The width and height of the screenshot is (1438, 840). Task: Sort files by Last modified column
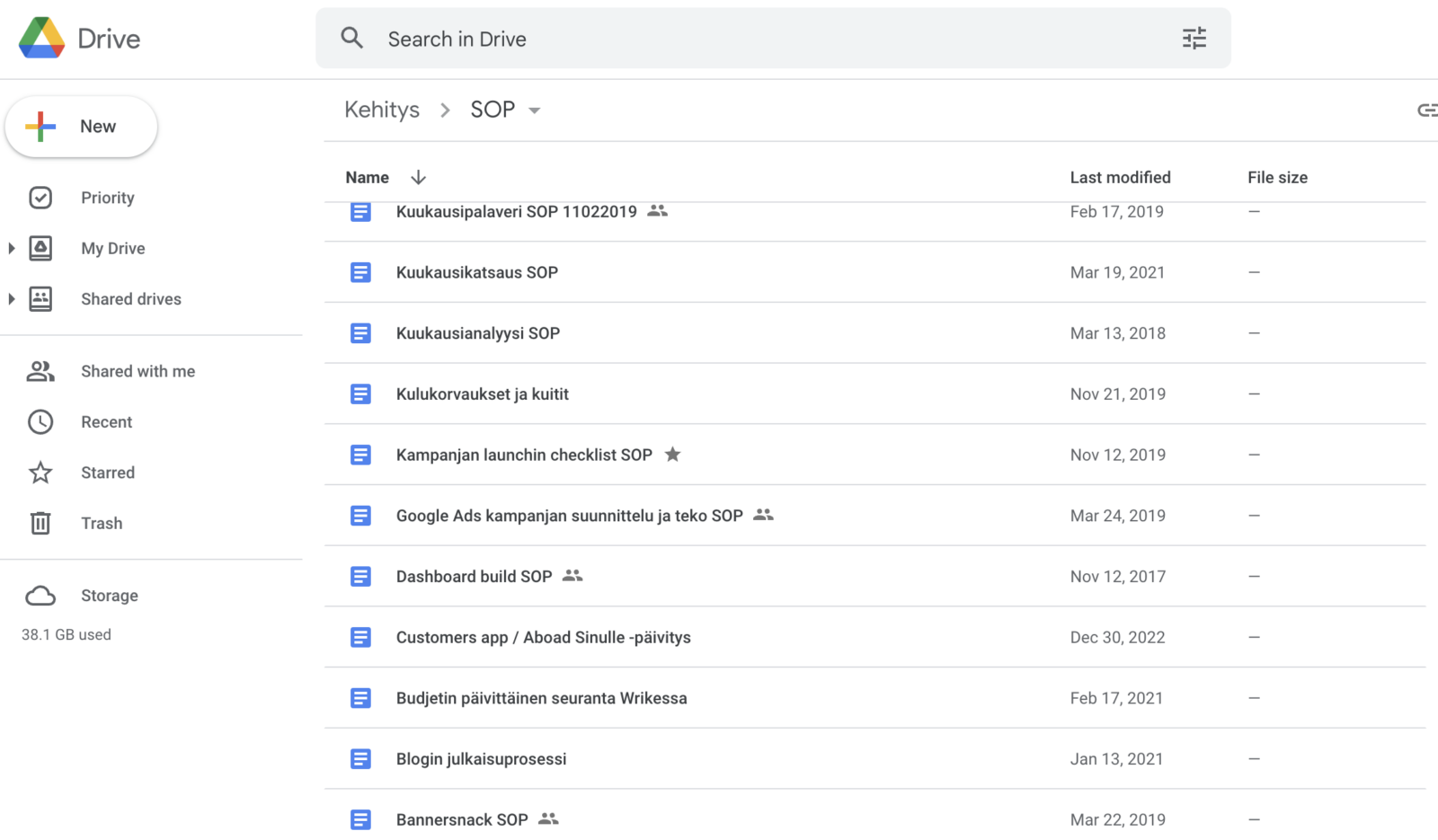(x=1120, y=178)
